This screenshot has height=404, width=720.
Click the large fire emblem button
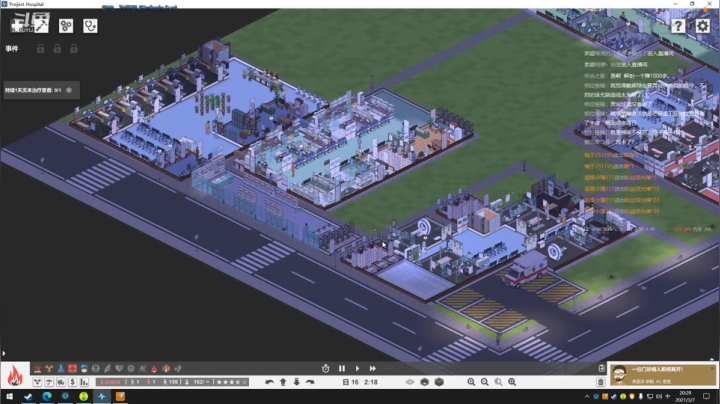(15, 375)
